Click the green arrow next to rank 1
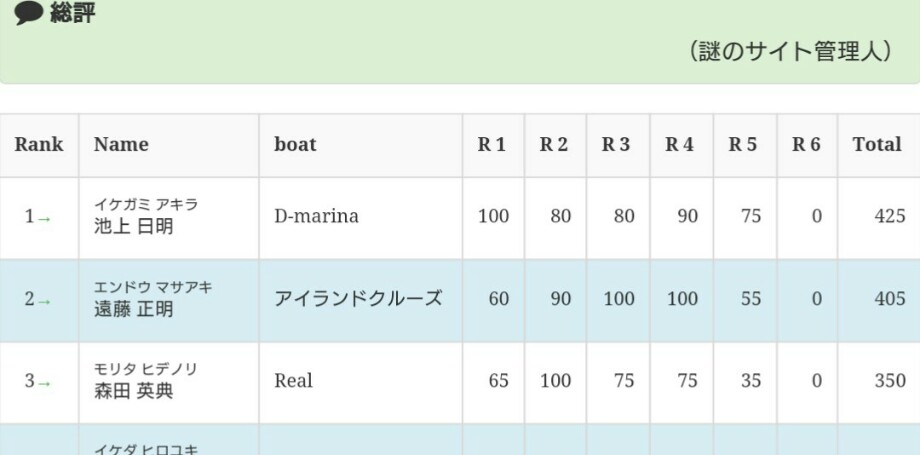 pyautogui.click(x=44, y=219)
